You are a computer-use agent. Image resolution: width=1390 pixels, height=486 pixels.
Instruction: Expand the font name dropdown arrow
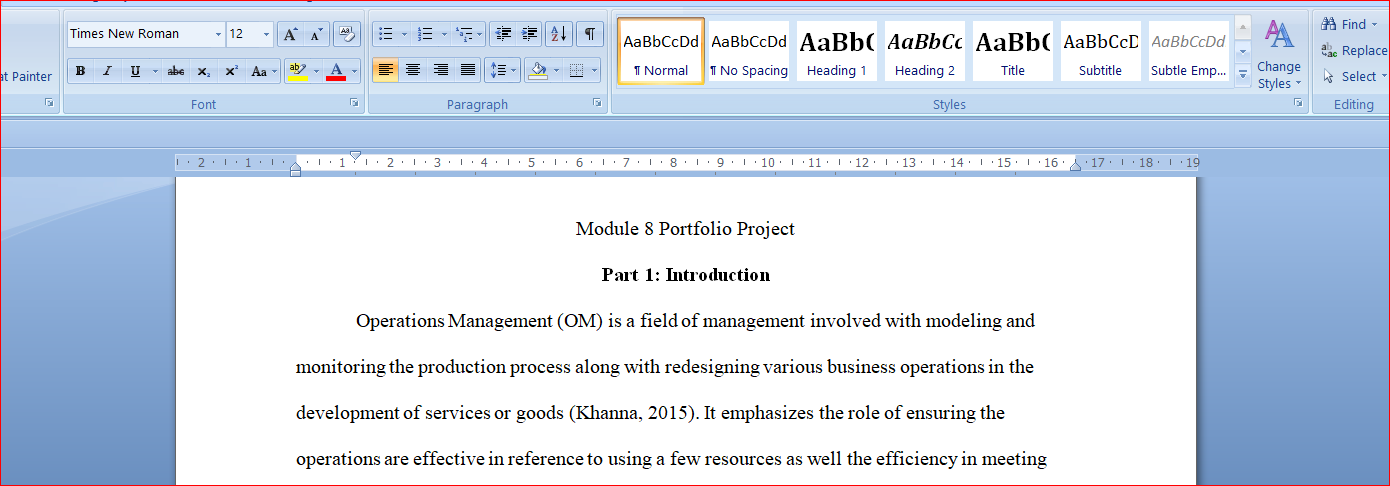(218, 34)
